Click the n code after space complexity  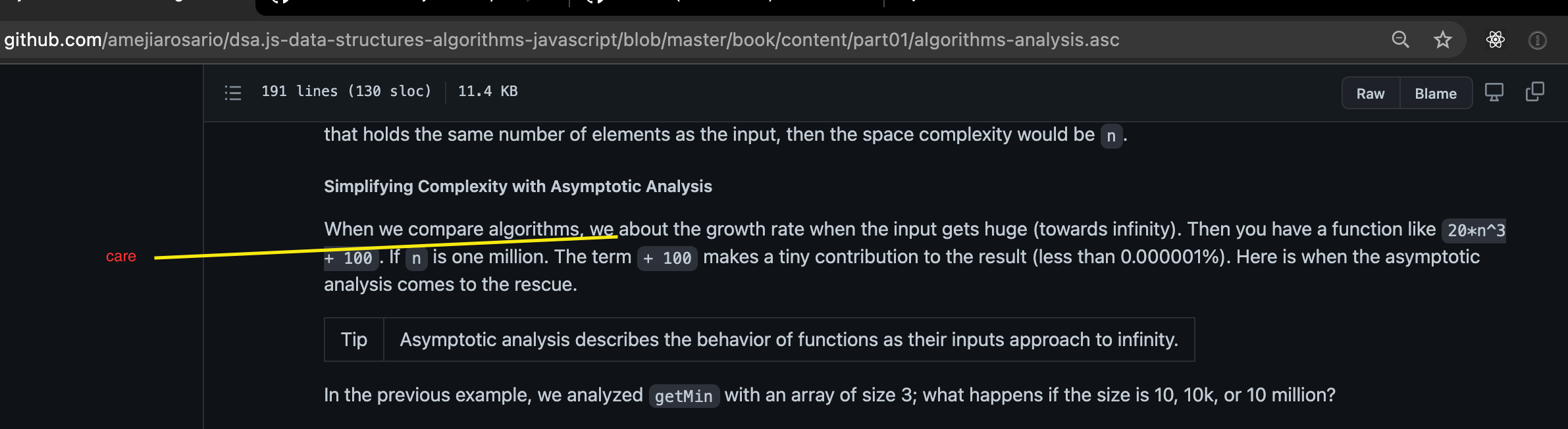pyautogui.click(x=1111, y=136)
